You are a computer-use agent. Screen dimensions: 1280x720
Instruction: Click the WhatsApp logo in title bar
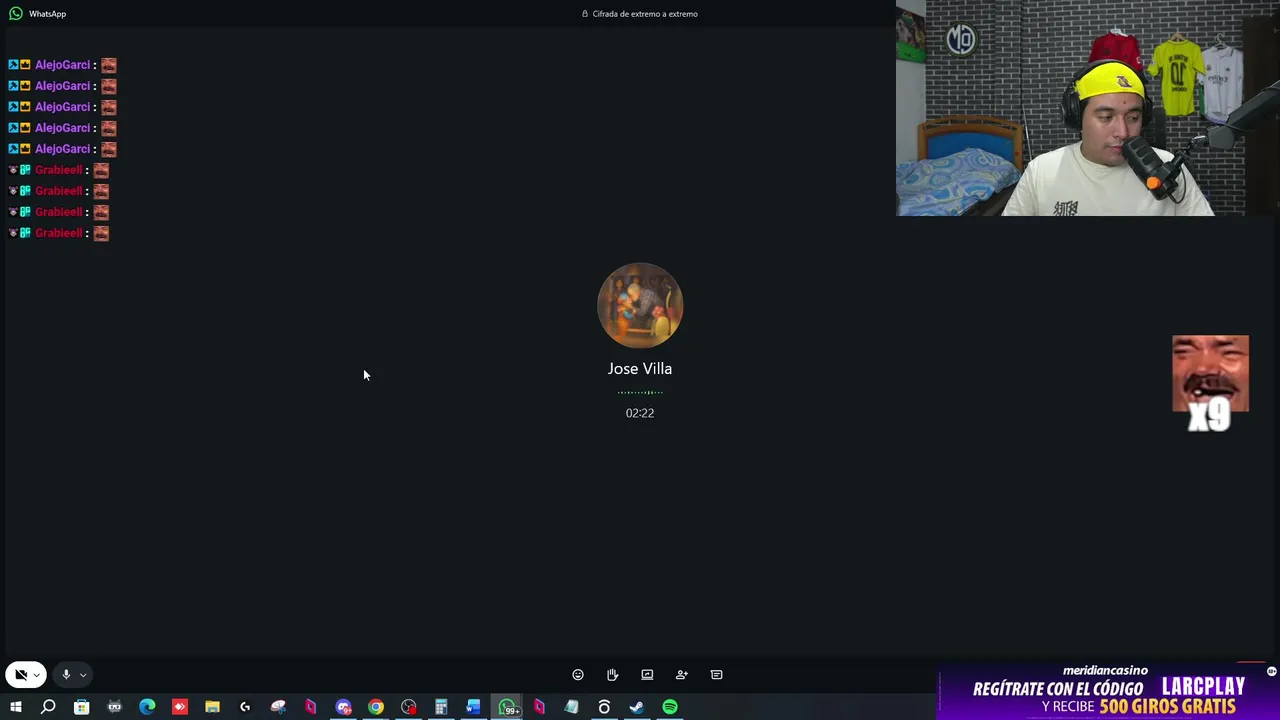[16, 14]
